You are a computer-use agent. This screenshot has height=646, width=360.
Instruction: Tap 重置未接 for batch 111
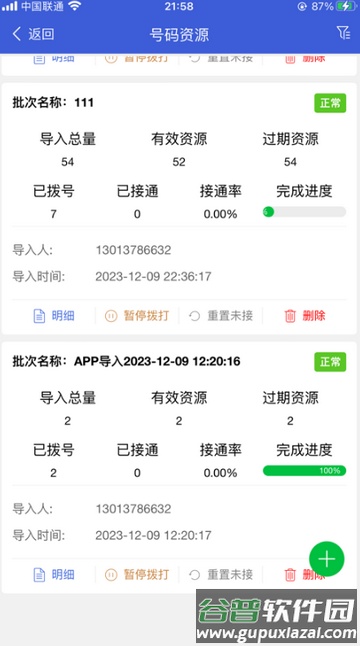221,316
